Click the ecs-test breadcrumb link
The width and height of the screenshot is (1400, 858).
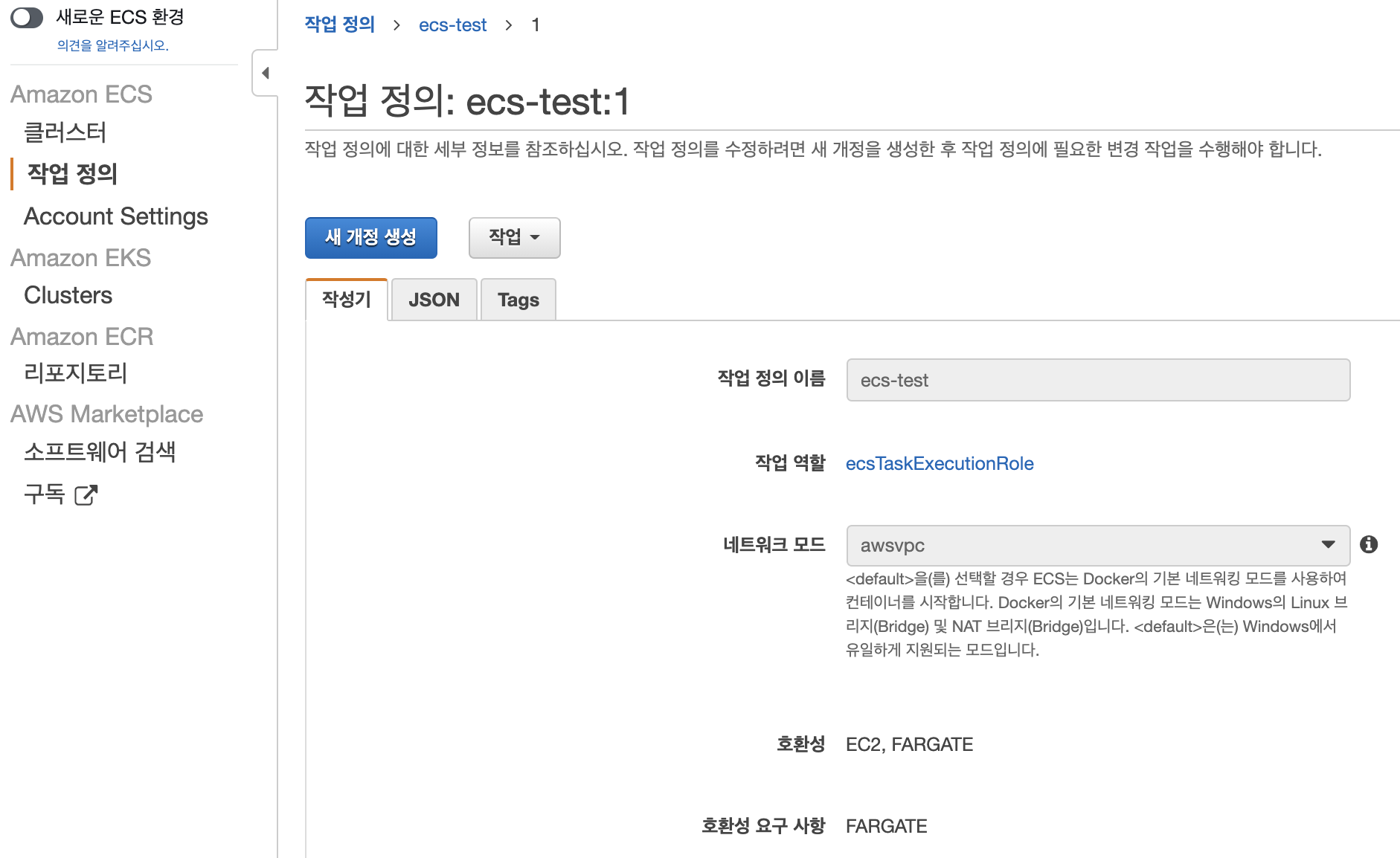pyautogui.click(x=452, y=25)
